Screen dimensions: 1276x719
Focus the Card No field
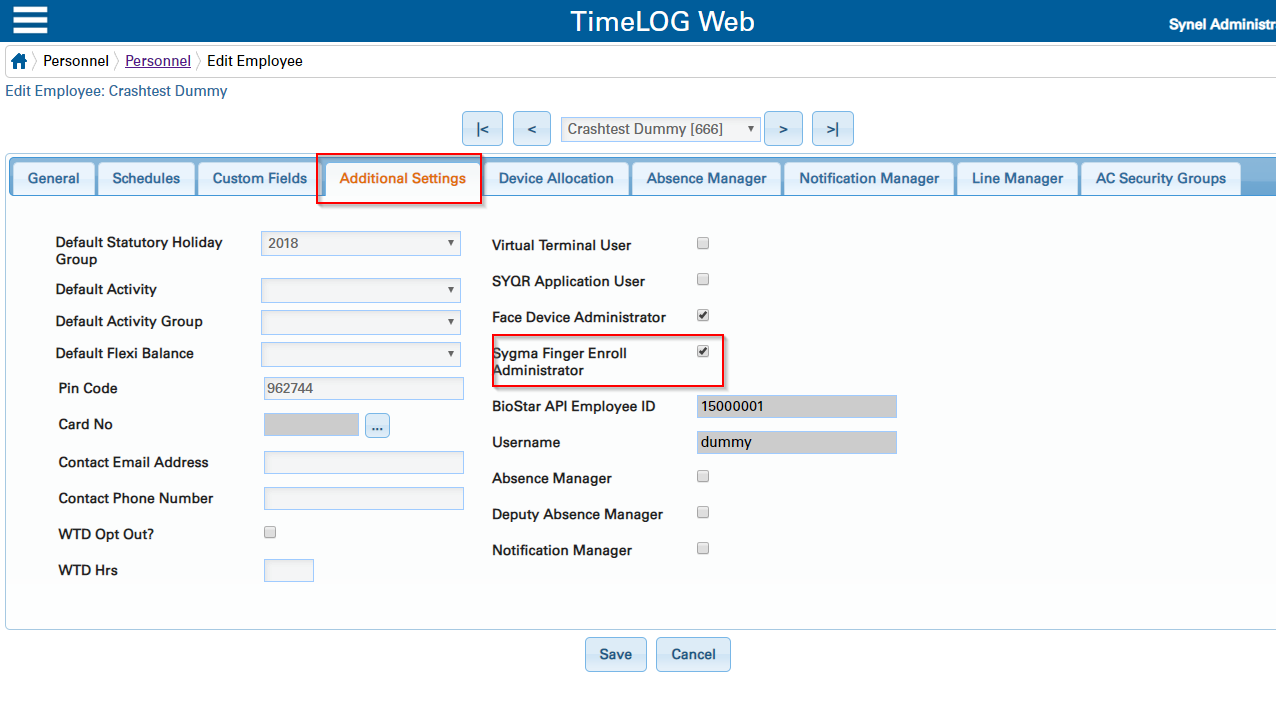tap(311, 424)
